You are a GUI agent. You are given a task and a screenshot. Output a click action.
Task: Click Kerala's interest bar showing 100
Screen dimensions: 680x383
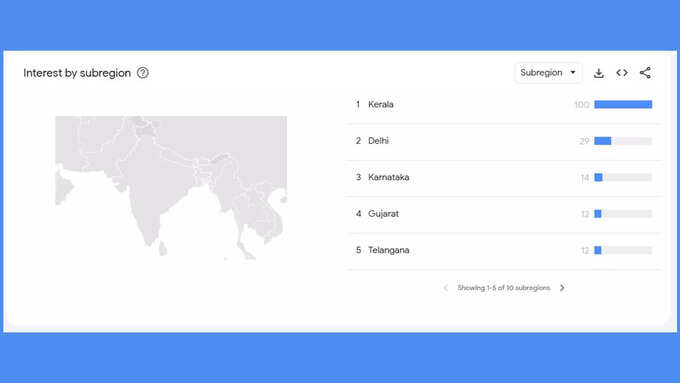[623, 105]
